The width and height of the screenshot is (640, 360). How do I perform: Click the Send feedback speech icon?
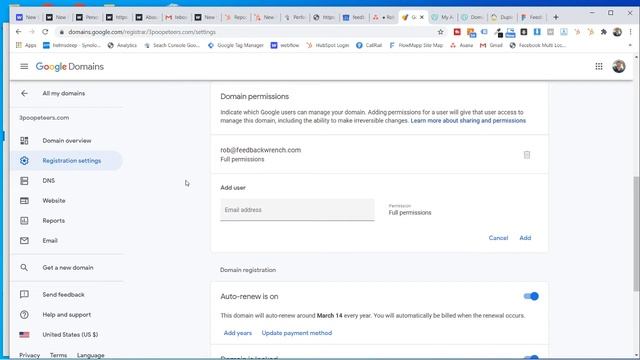point(24,294)
